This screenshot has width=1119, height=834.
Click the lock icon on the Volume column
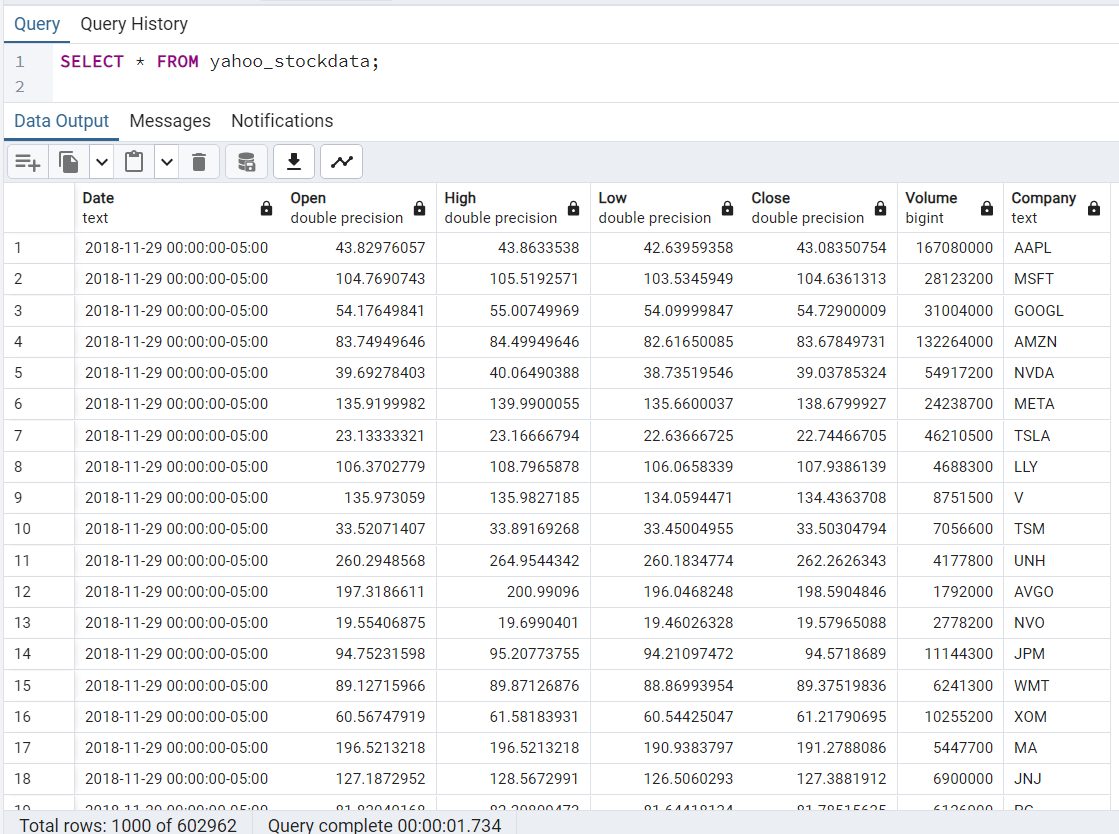tap(986, 207)
